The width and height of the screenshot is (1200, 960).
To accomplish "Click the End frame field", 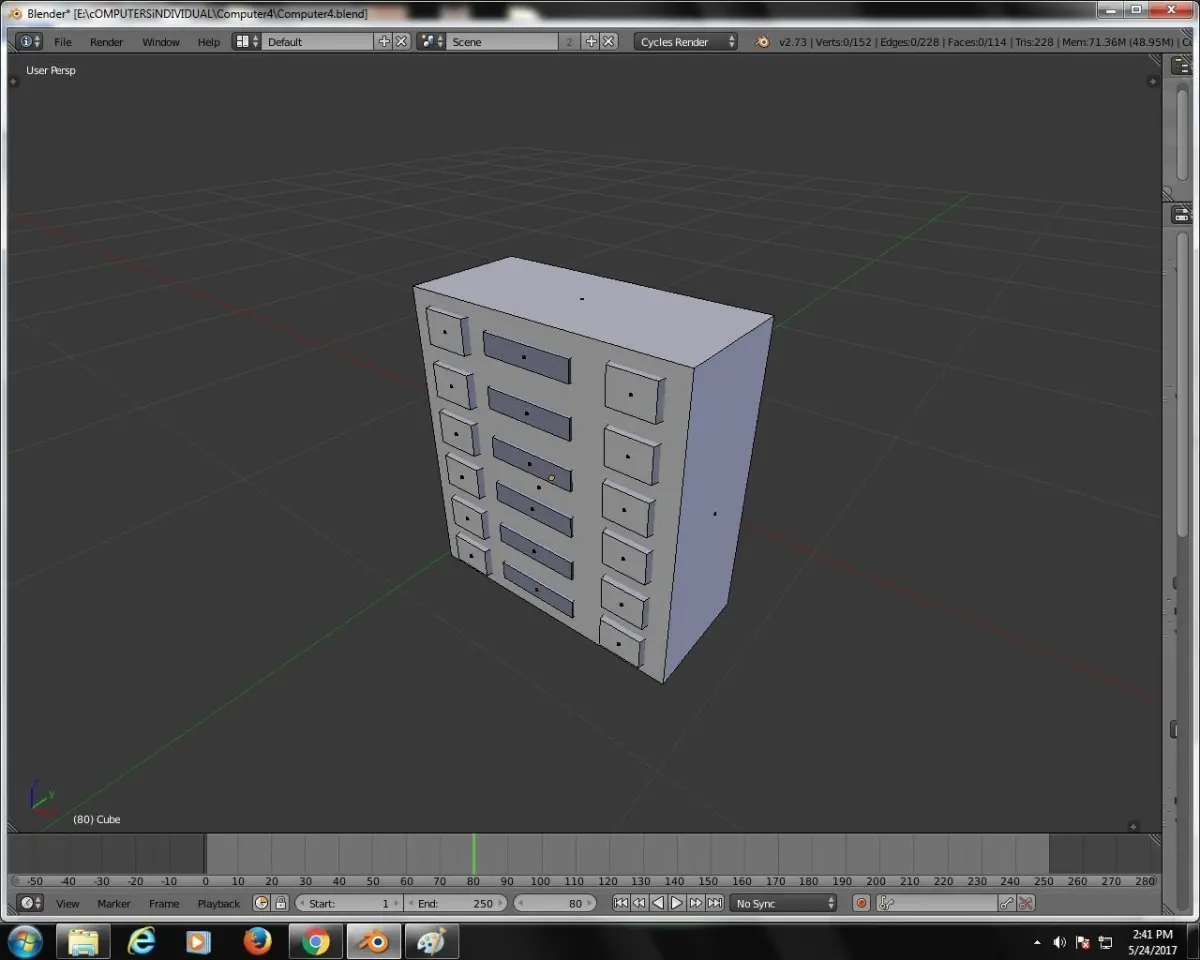I will click(x=456, y=903).
